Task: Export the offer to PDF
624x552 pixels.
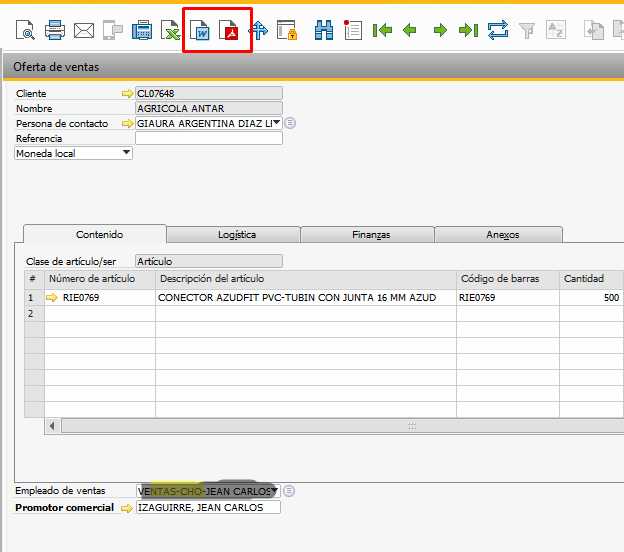Action: (231, 31)
